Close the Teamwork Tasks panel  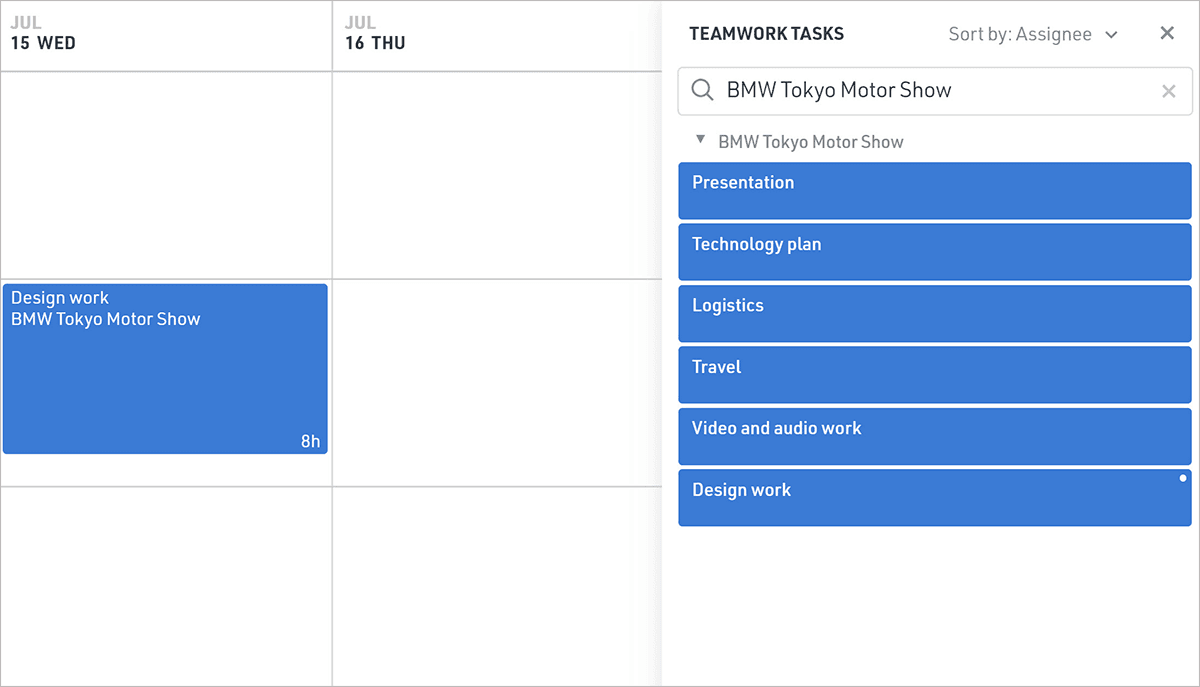click(x=1167, y=34)
